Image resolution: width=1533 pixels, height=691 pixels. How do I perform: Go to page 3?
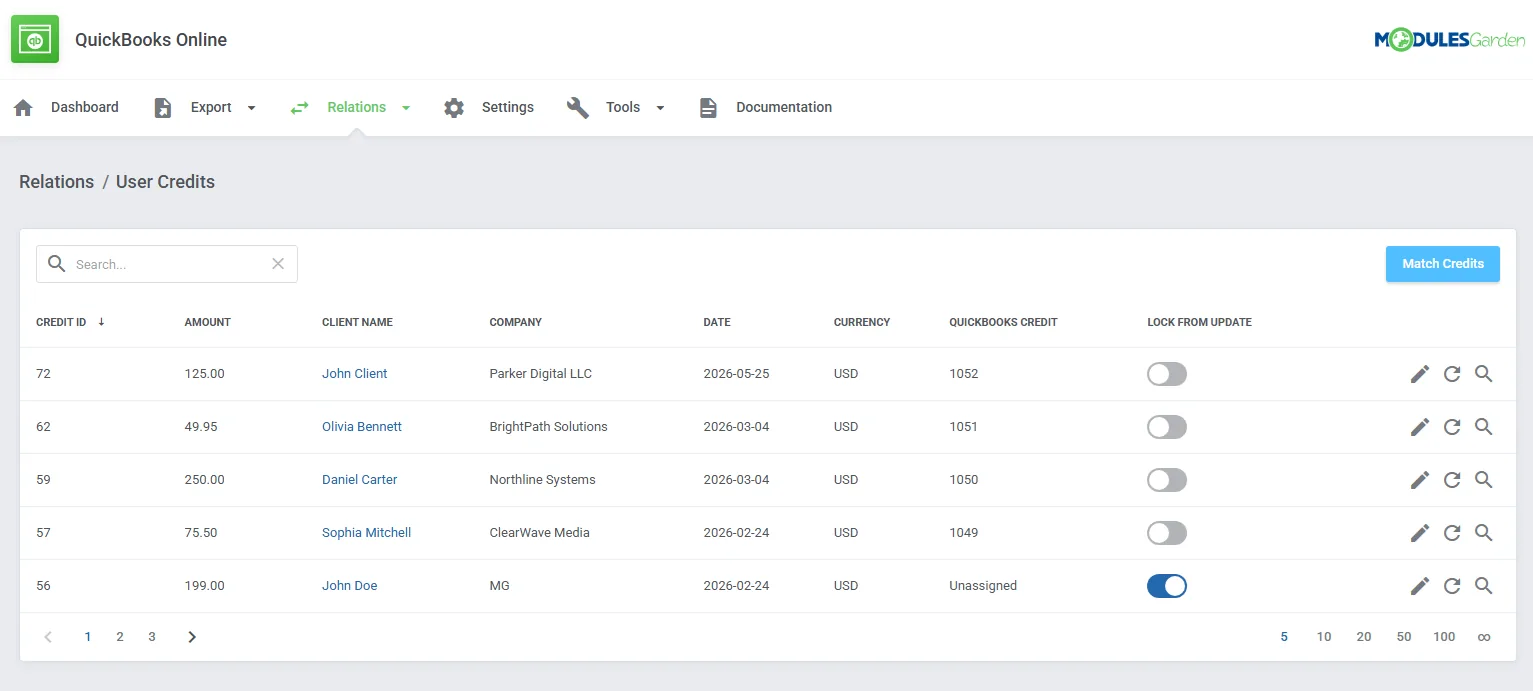pyautogui.click(x=152, y=637)
